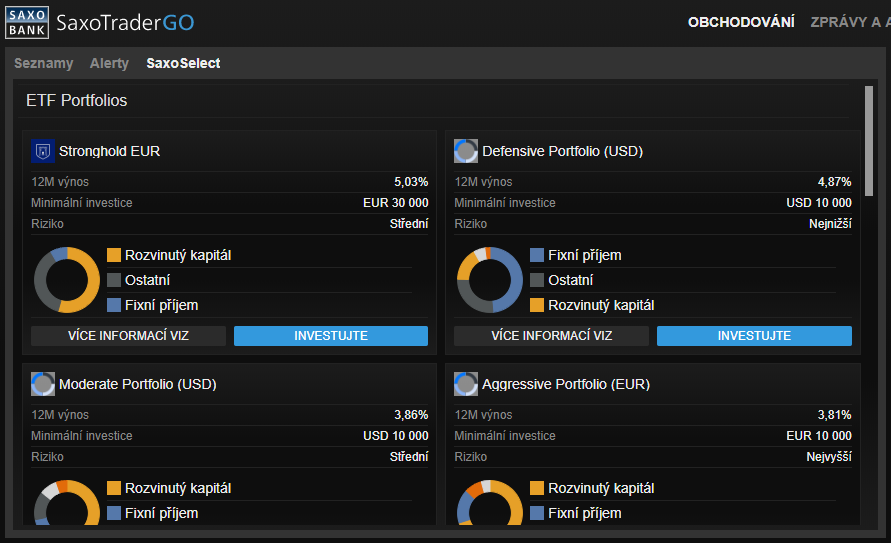Click the Saxo Bank logo

[x=27, y=23]
